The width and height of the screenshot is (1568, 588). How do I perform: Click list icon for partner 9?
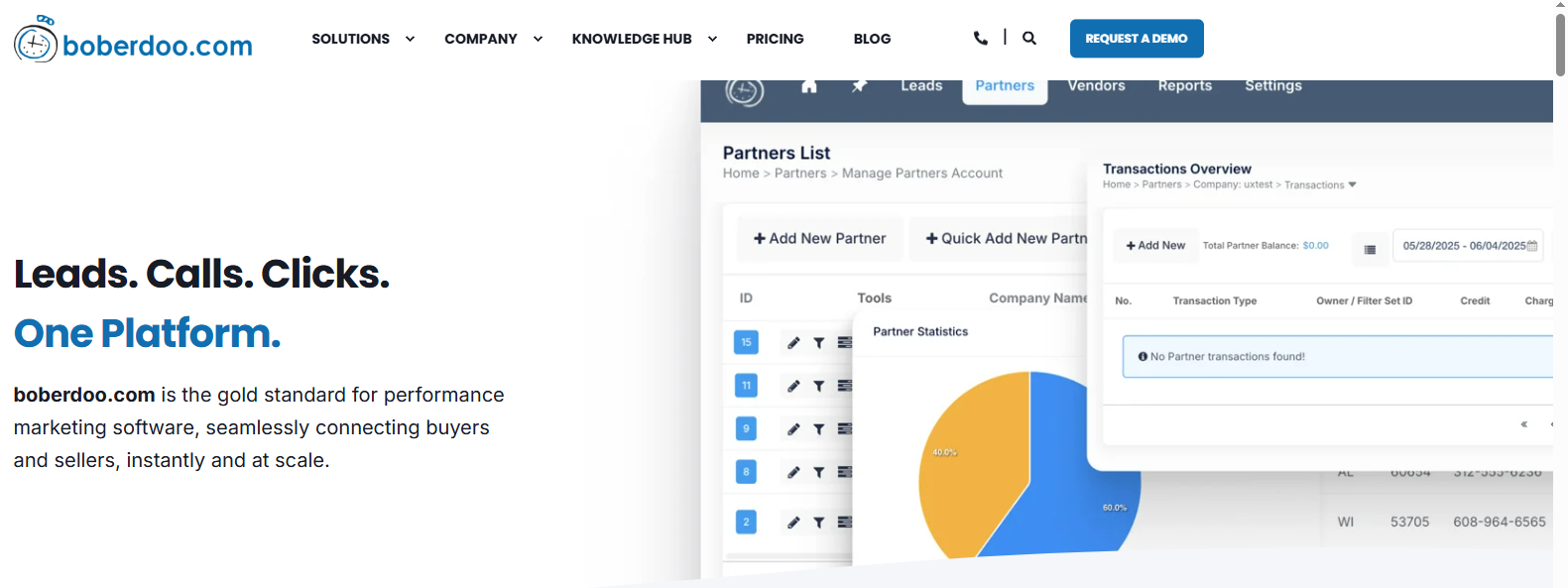844,429
